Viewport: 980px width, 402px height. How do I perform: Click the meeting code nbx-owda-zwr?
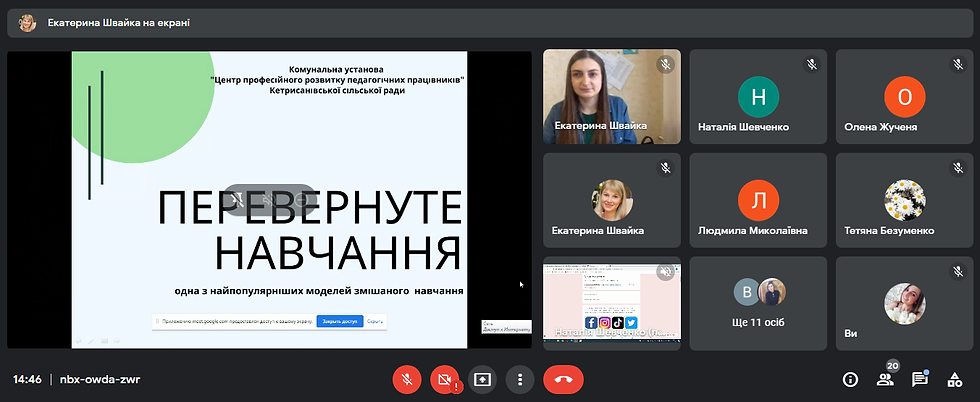click(x=100, y=379)
